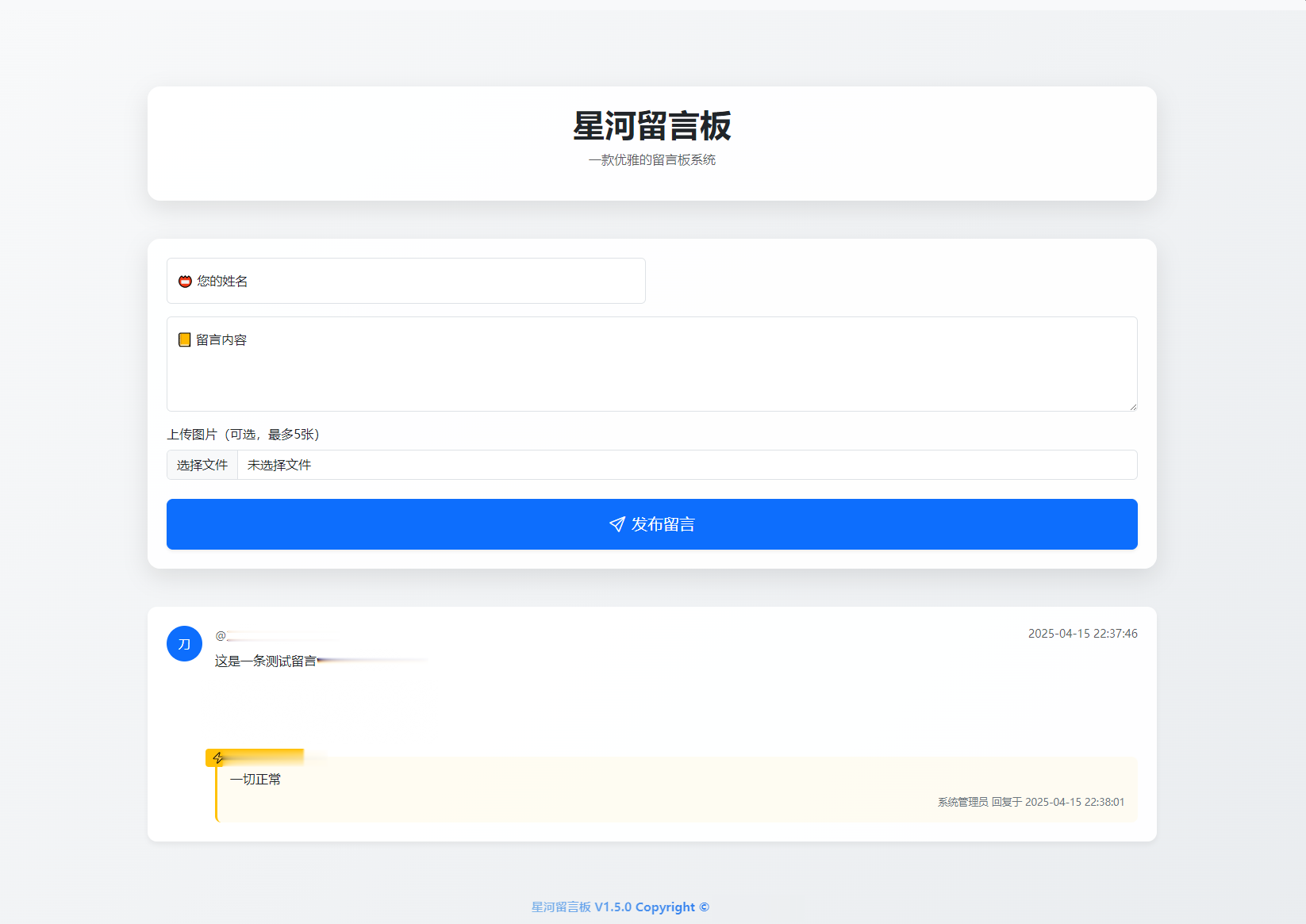The image size is (1306, 924).
Task: Click the admin reply text 一切正常
Action: click(255, 779)
